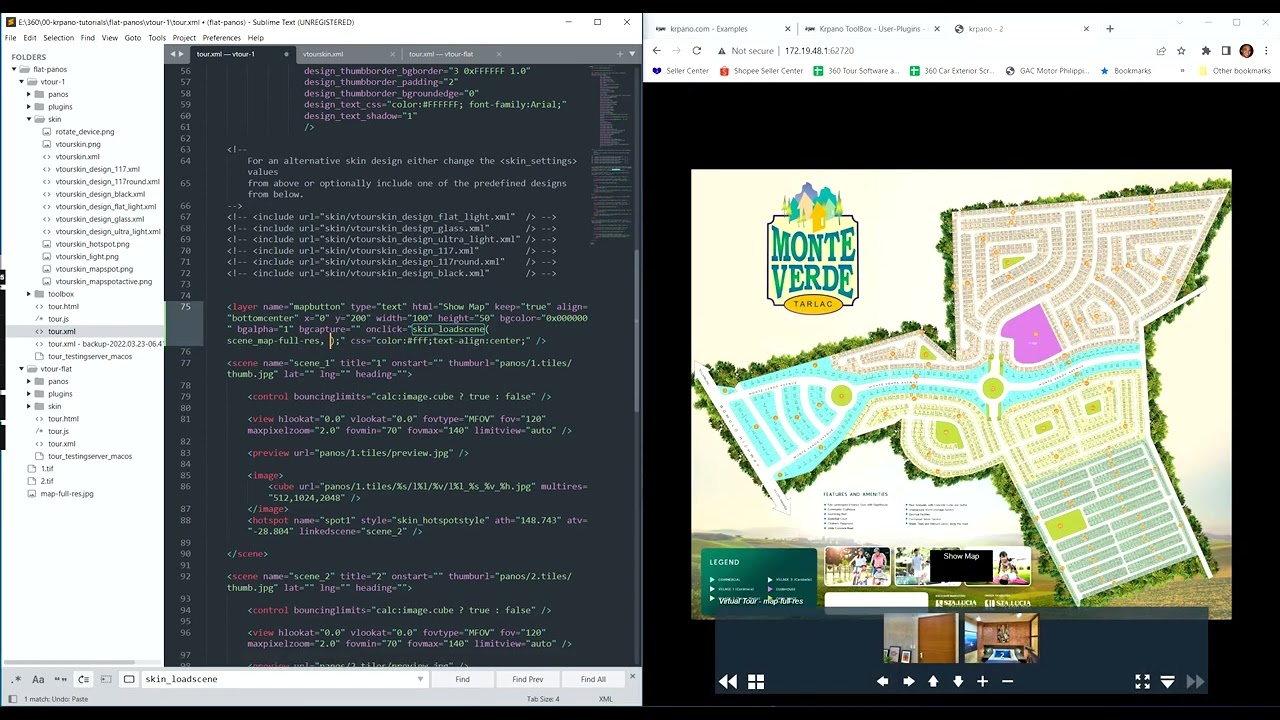Select the scene 1 door thumbnail

click(x=920, y=640)
